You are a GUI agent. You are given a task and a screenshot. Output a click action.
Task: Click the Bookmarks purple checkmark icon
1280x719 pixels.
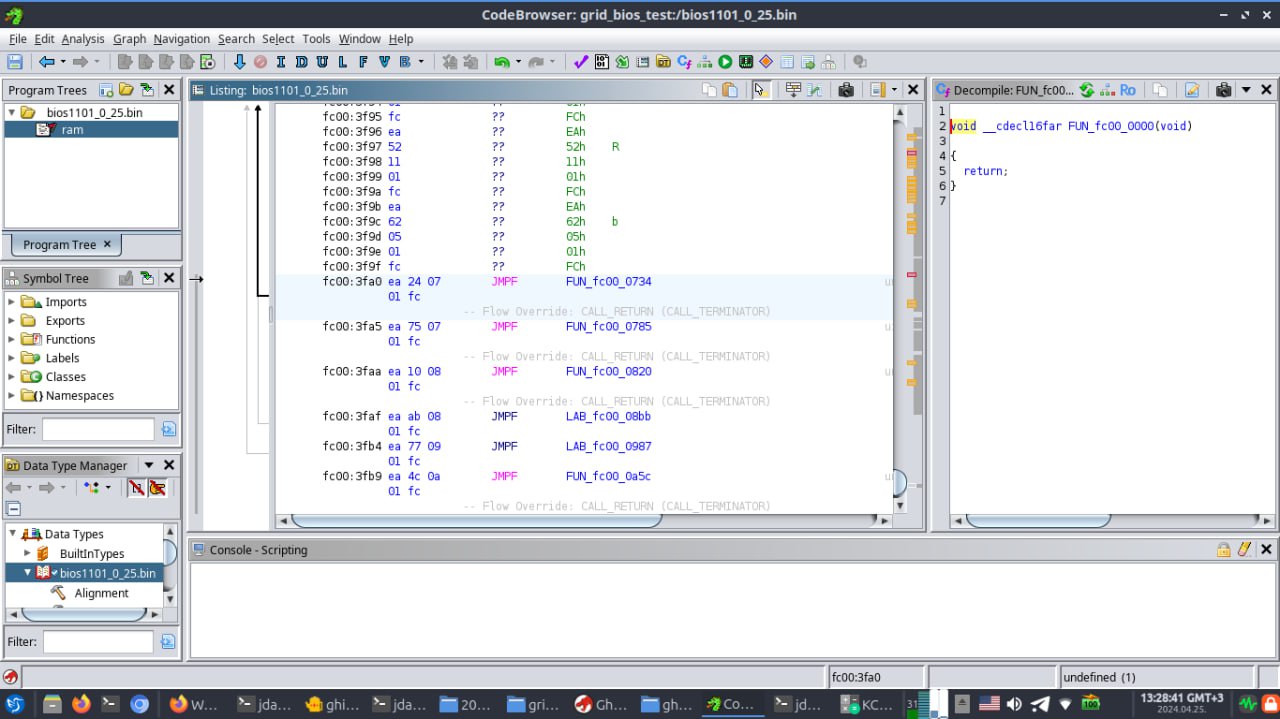point(580,62)
